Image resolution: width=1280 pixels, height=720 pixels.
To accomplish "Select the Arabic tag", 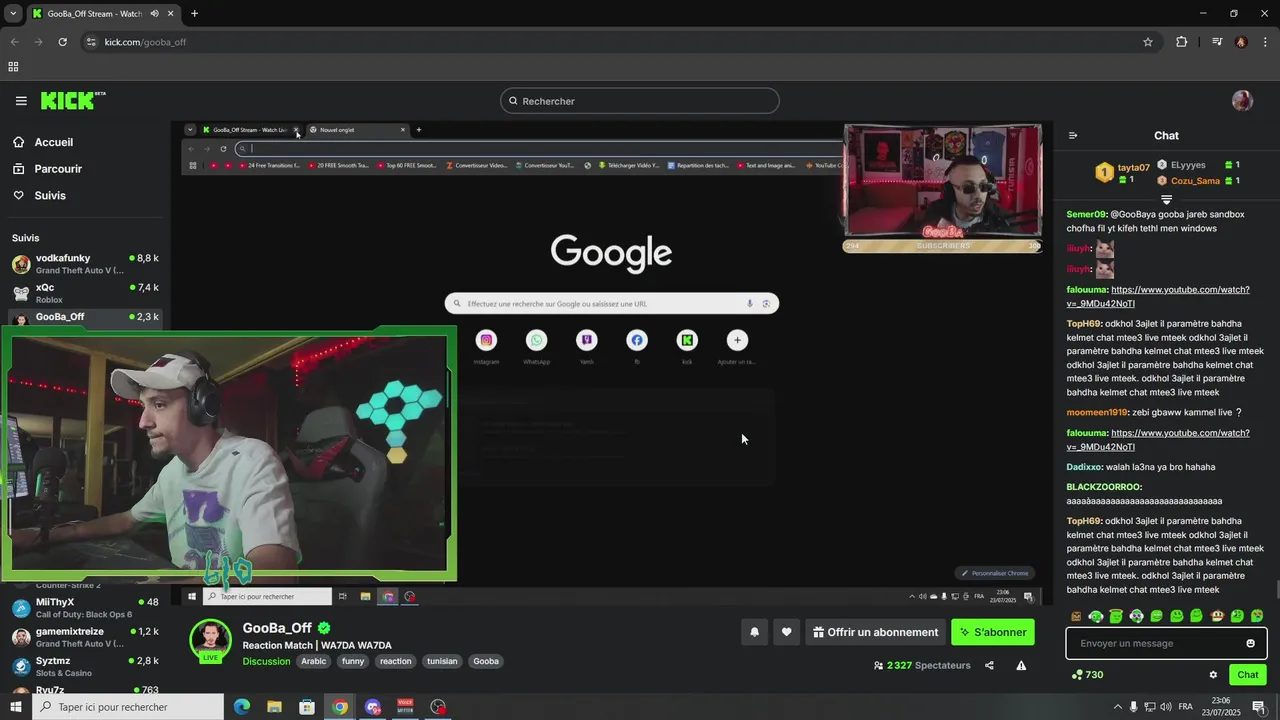I will tap(314, 661).
